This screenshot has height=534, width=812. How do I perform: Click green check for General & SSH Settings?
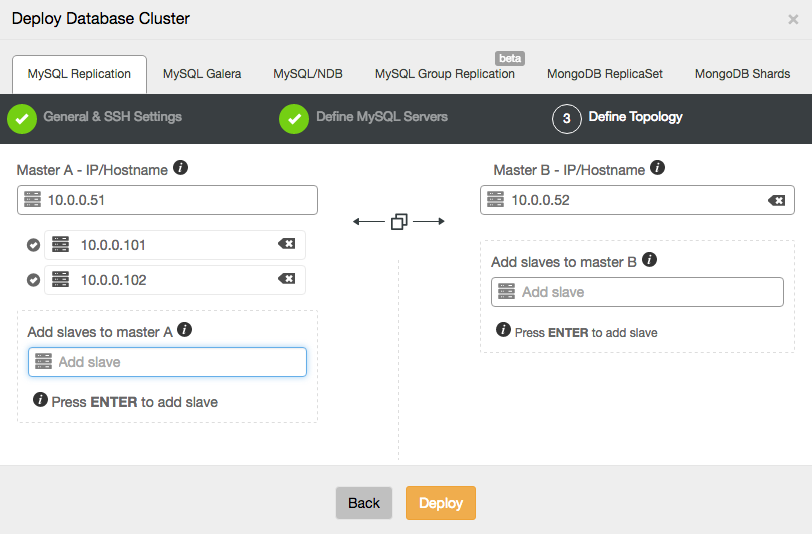click(x=22, y=119)
